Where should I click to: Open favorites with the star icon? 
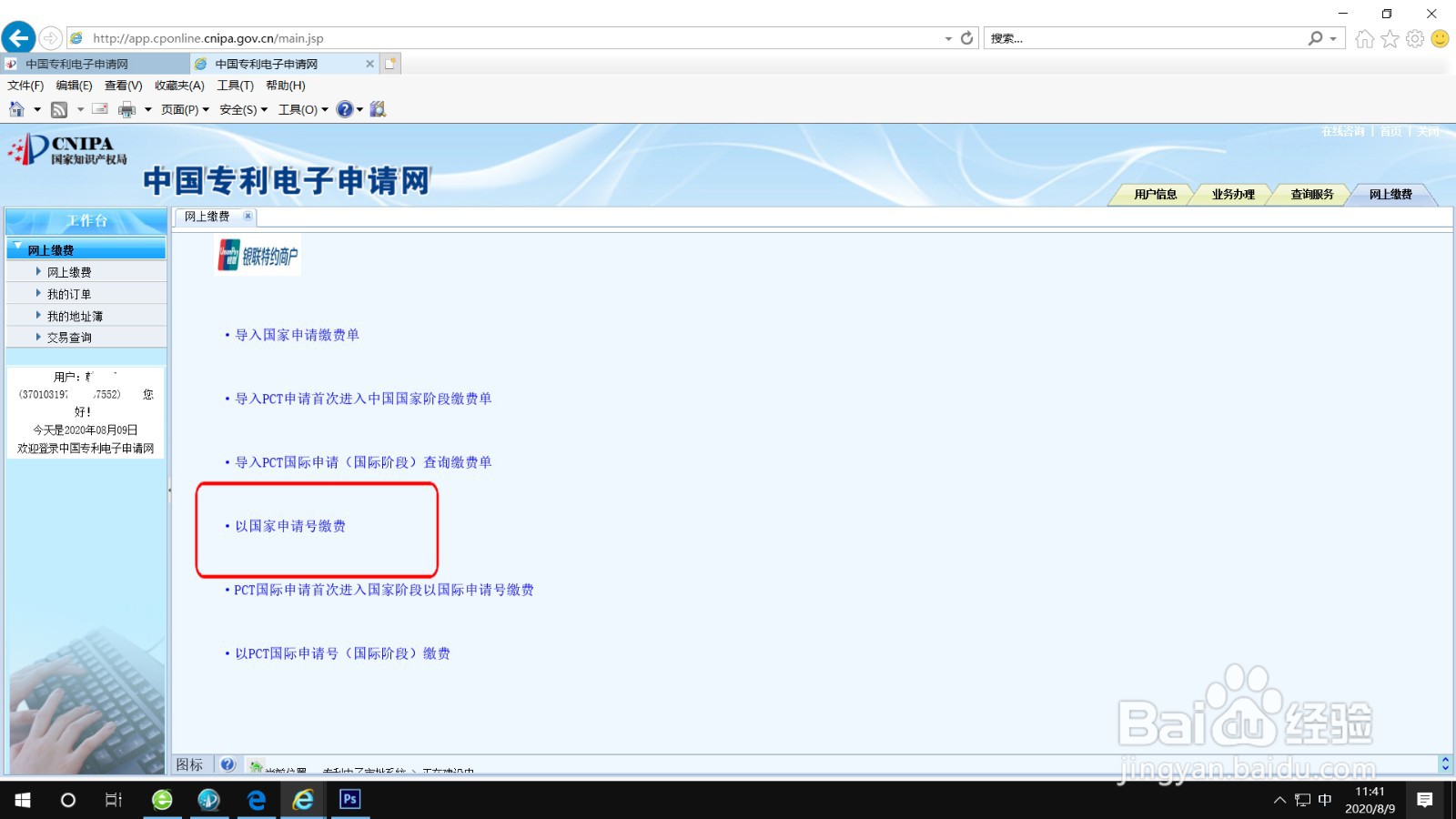click(x=1390, y=38)
